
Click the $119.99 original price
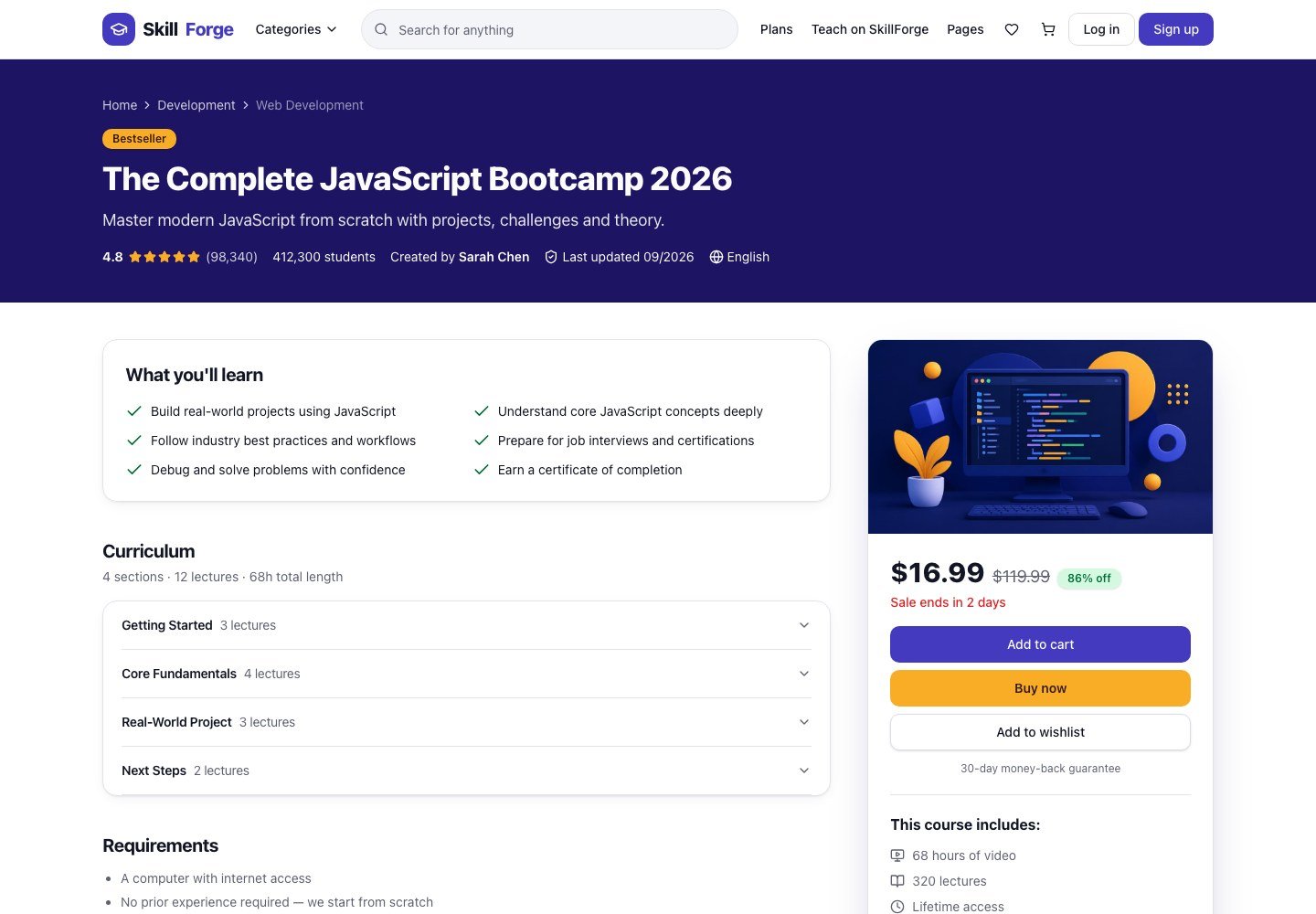[x=1022, y=577]
